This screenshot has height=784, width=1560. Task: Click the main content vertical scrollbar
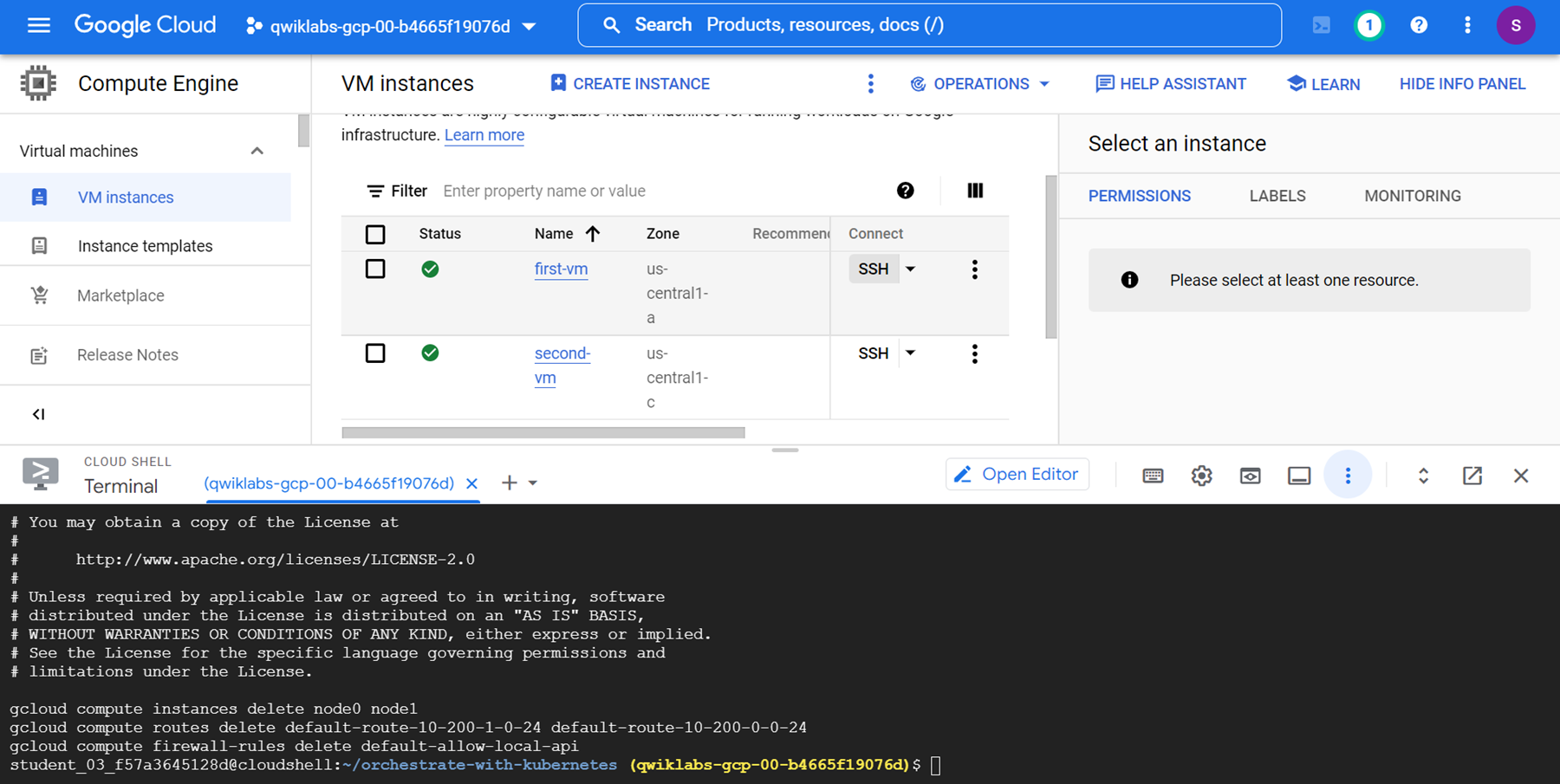(1051, 256)
